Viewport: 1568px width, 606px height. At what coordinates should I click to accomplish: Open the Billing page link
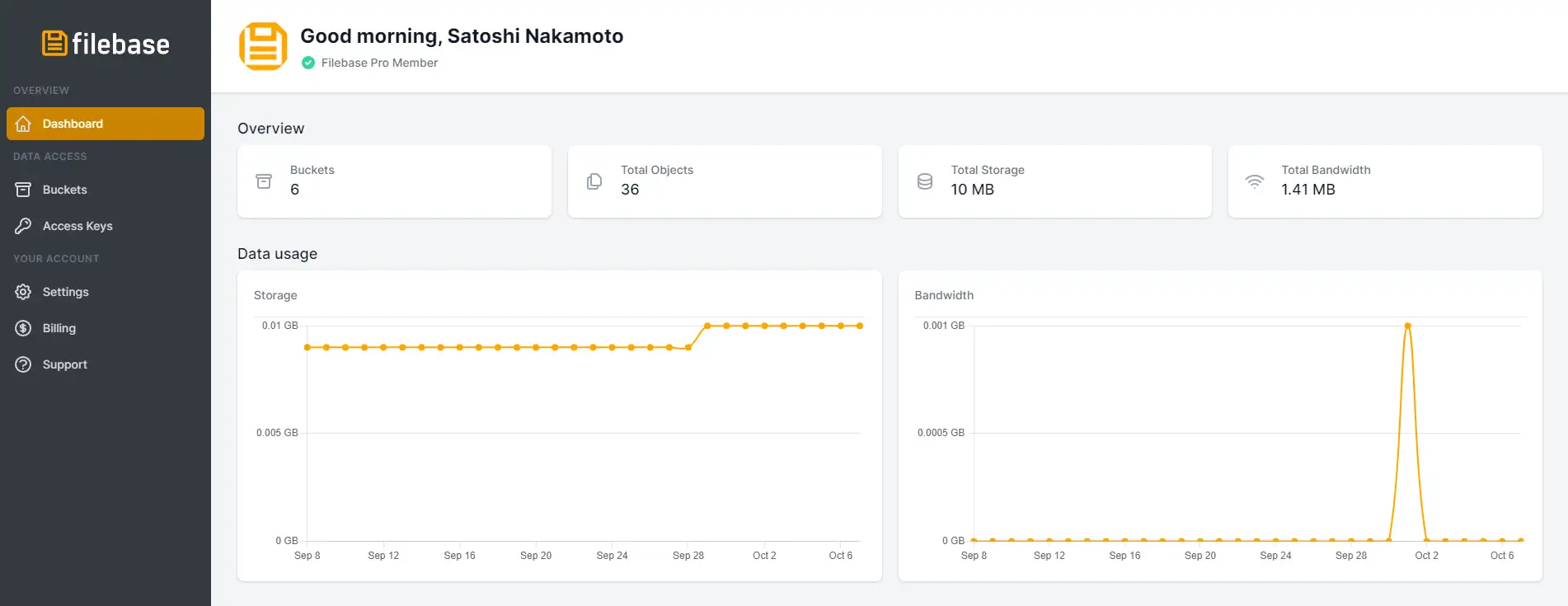tap(59, 328)
